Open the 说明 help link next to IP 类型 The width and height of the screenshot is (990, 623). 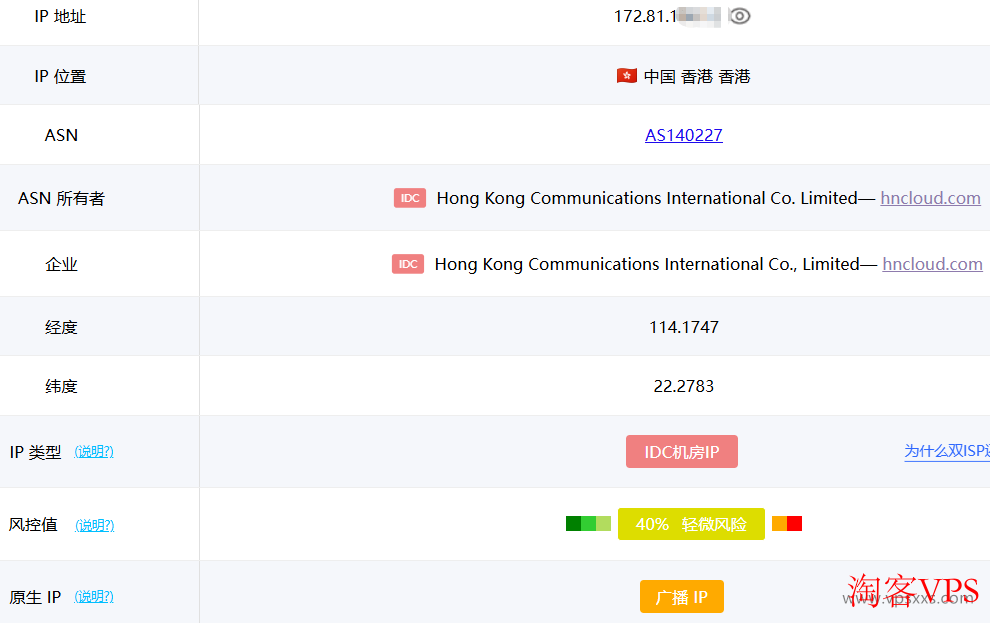[x=93, y=451]
